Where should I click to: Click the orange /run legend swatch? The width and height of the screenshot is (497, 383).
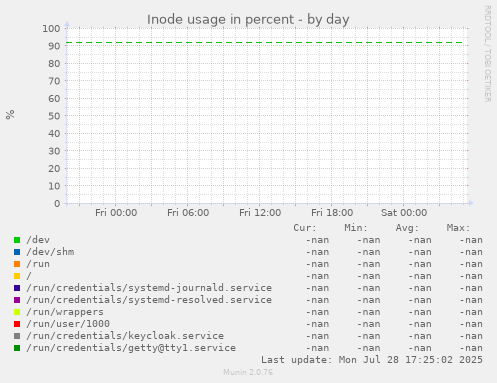(x=17, y=264)
